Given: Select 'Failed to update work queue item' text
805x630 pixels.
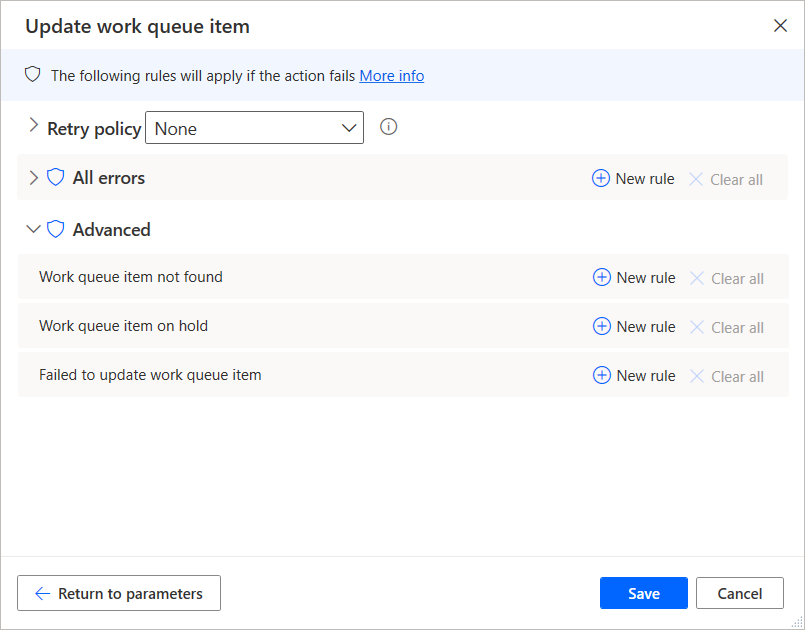Looking at the screenshot, I should pos(150,375).
